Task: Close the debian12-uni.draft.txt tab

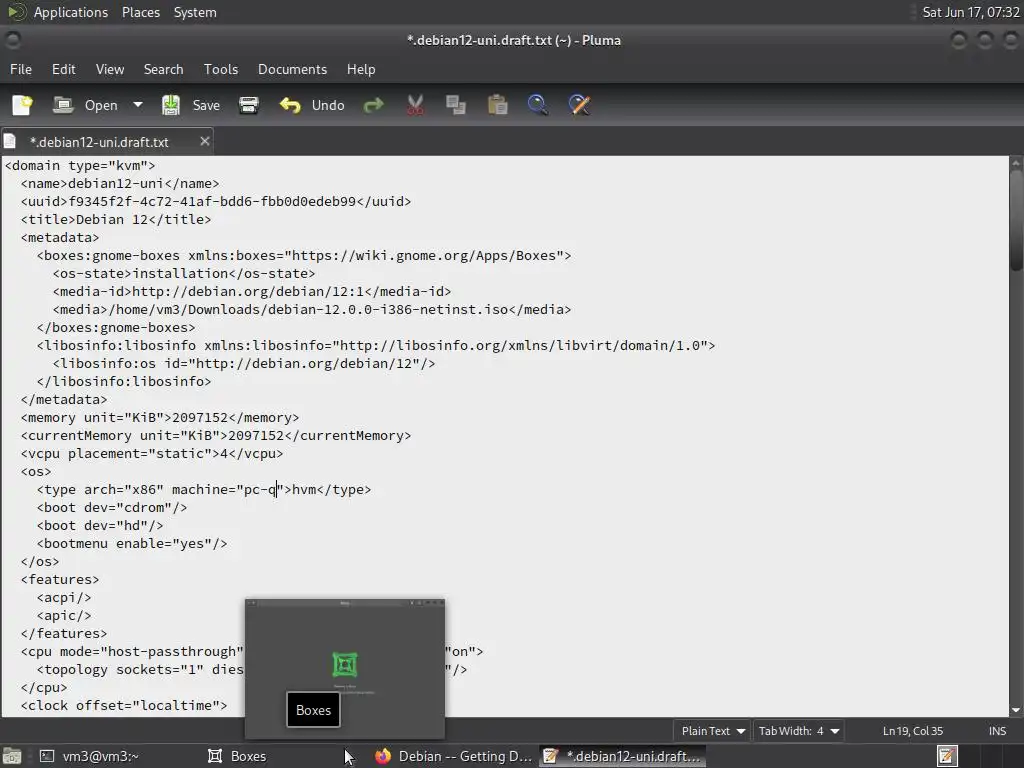Action: (204, 141)
